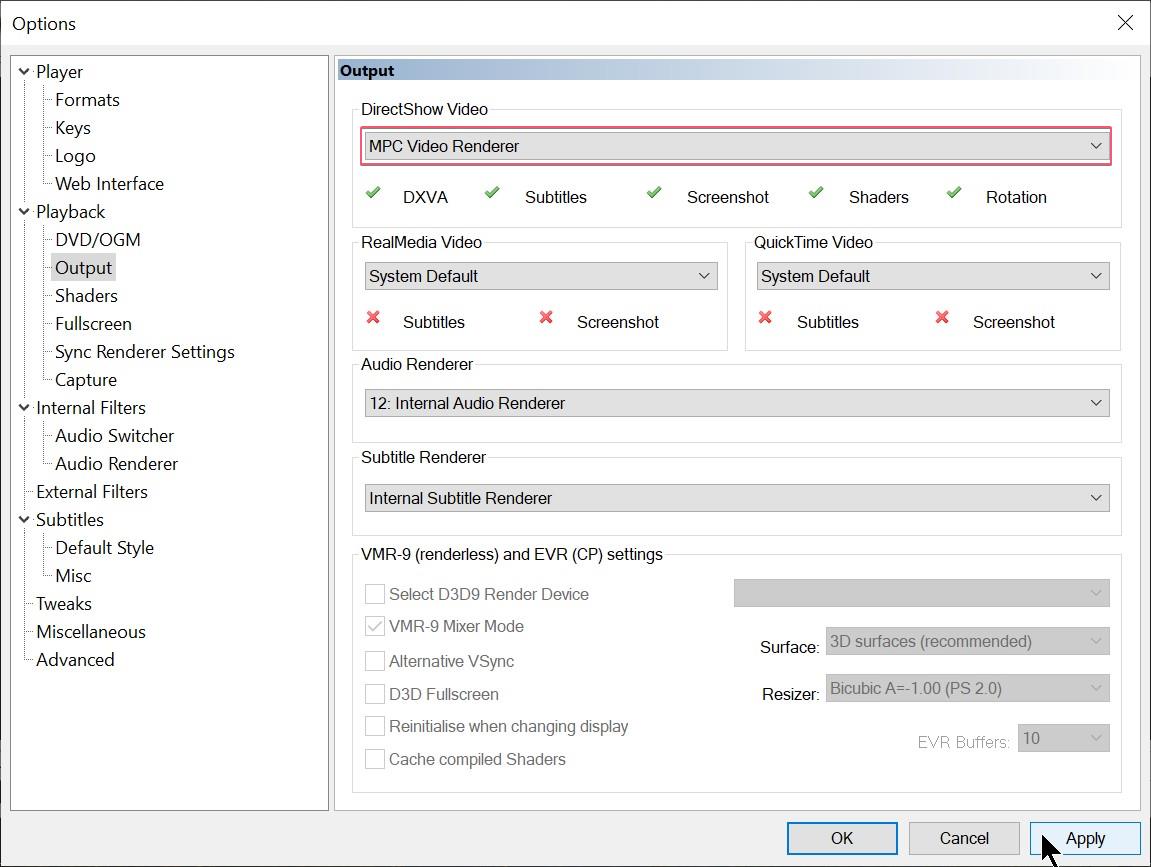
Task: Select the Subtitles tree label
Action: (70, 520)
